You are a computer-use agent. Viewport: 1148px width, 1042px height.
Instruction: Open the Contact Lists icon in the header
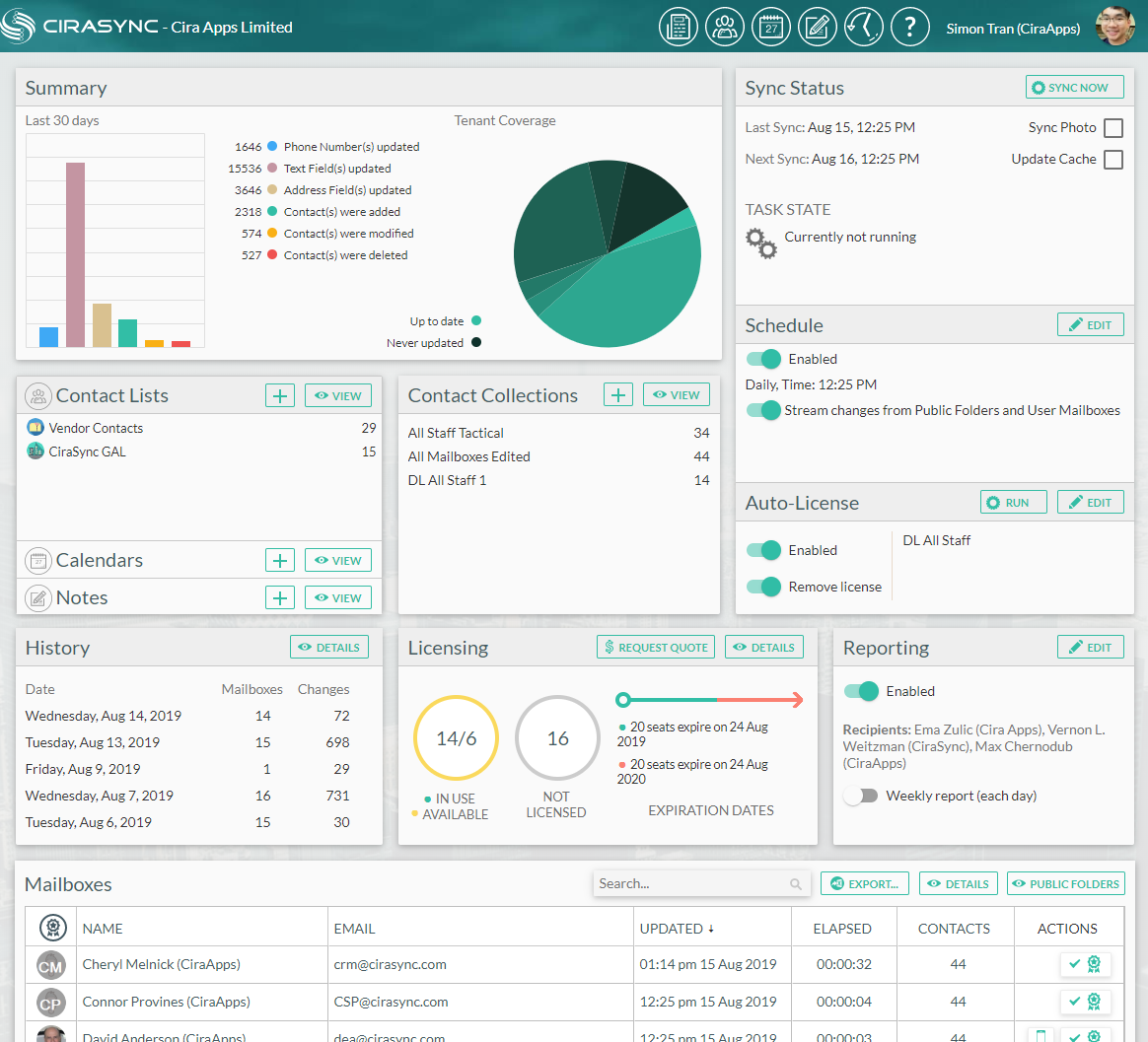(679, 27)
